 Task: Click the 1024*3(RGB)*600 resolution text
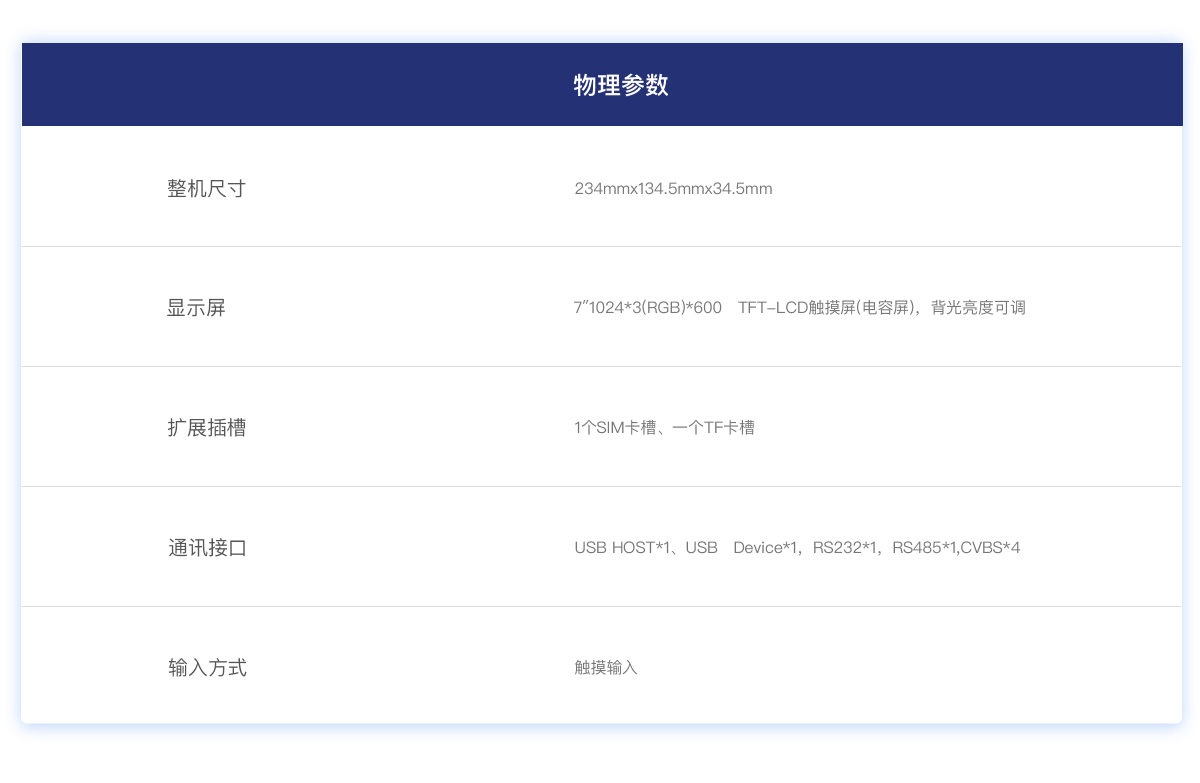pyautogui.click(x=655, y=308)
